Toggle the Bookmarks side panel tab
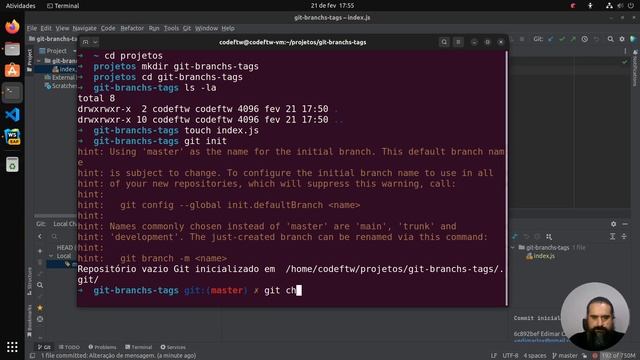 (29, 321)
